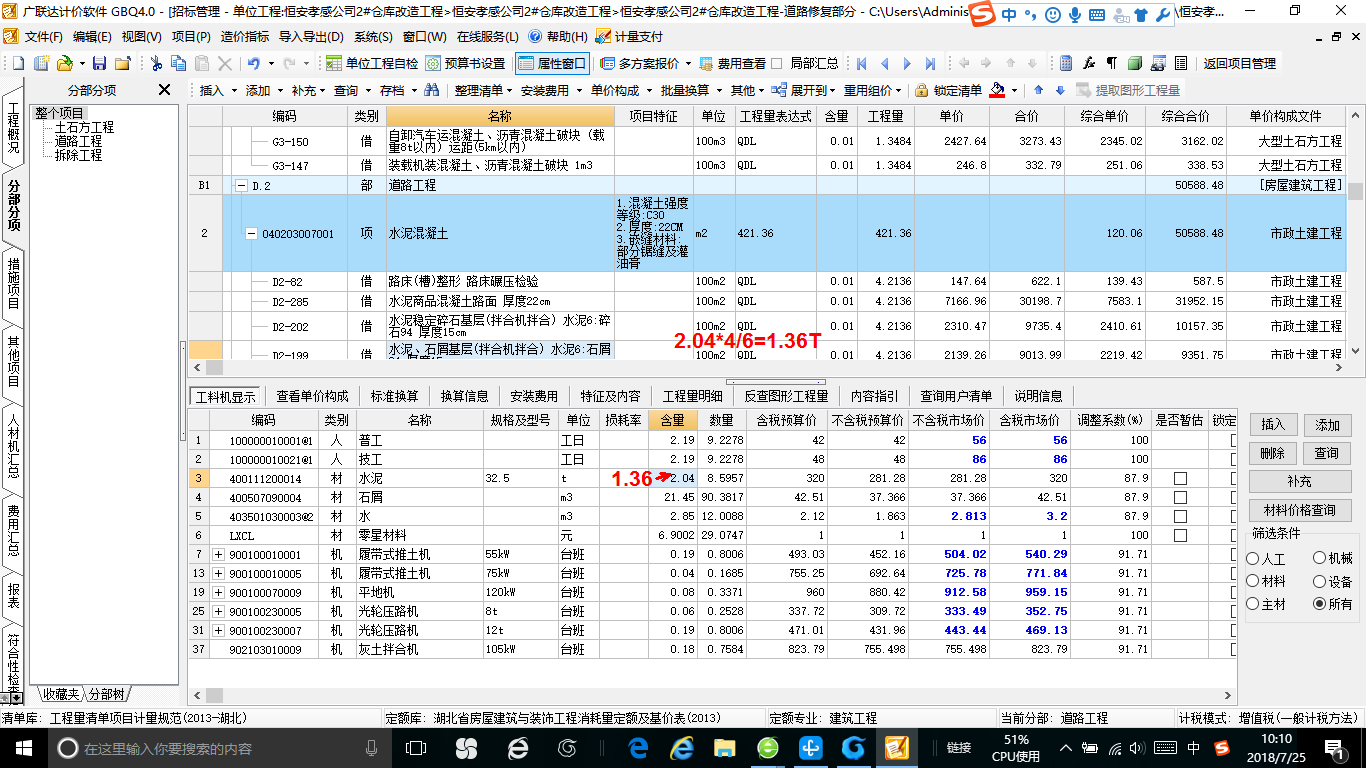
Task: Toggle the 属性窗口 property window
Action: coord(552,63)
